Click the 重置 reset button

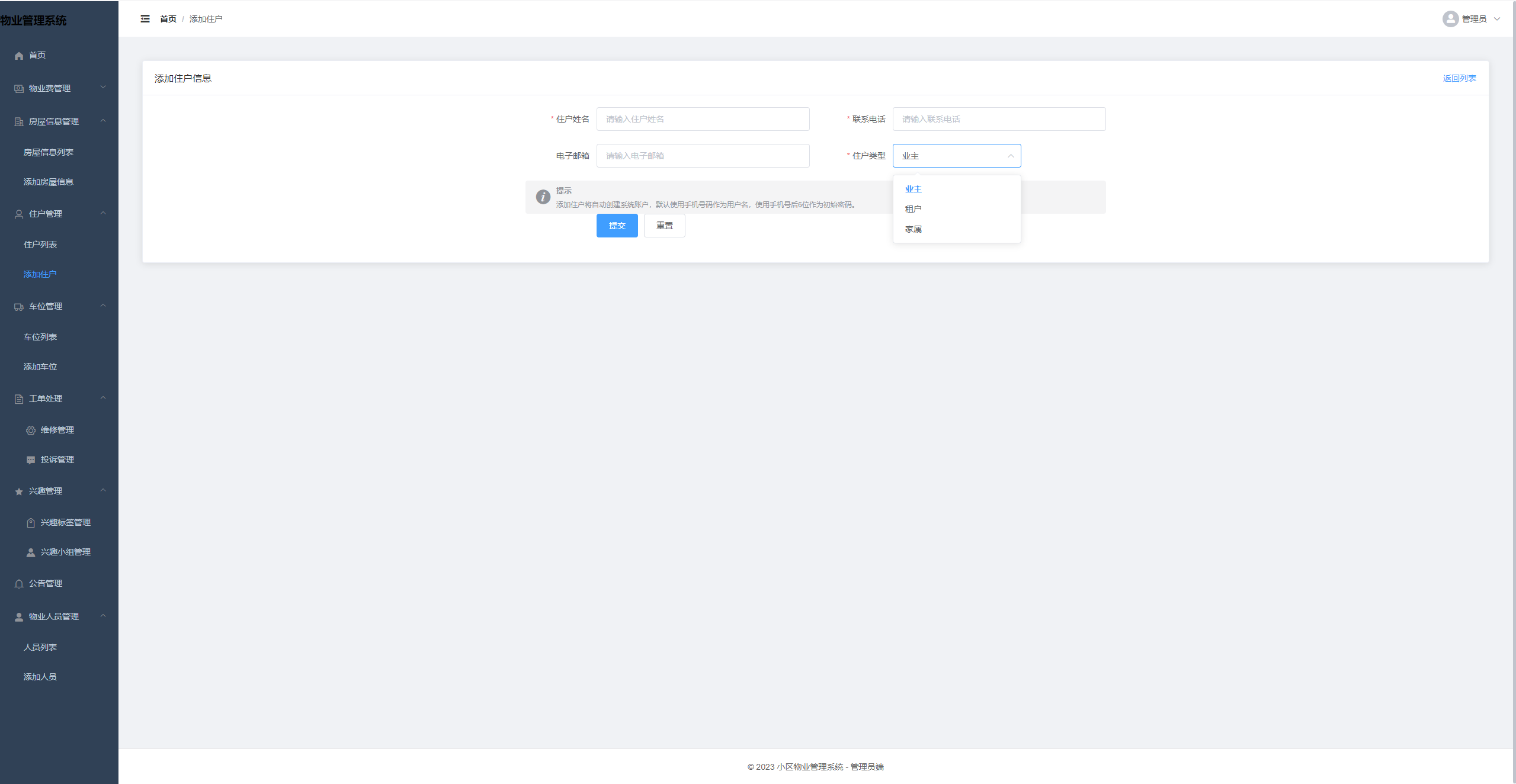(x=664, y=226)
